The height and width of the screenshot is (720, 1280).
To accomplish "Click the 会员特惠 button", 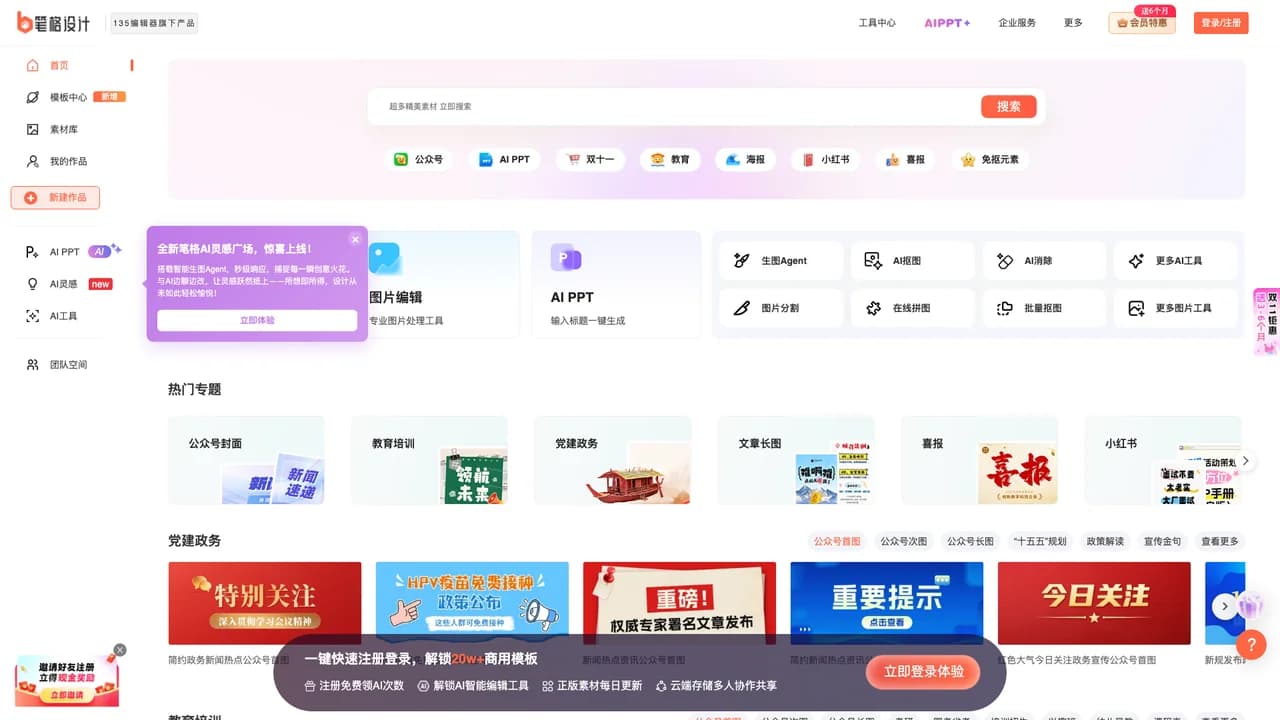I will coord(1142,23).
